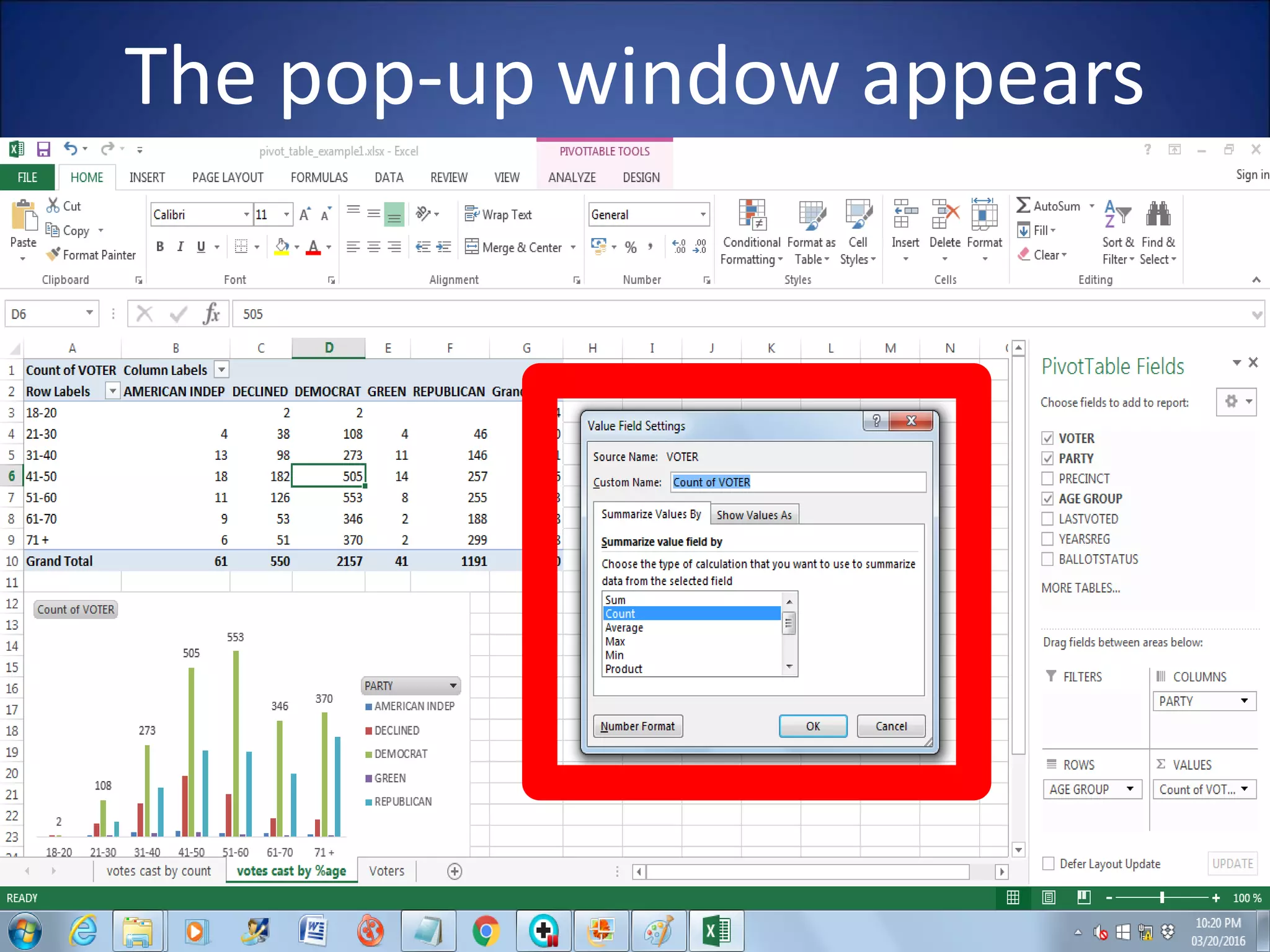Check the LASTVOTED field checkbox

1047,519
